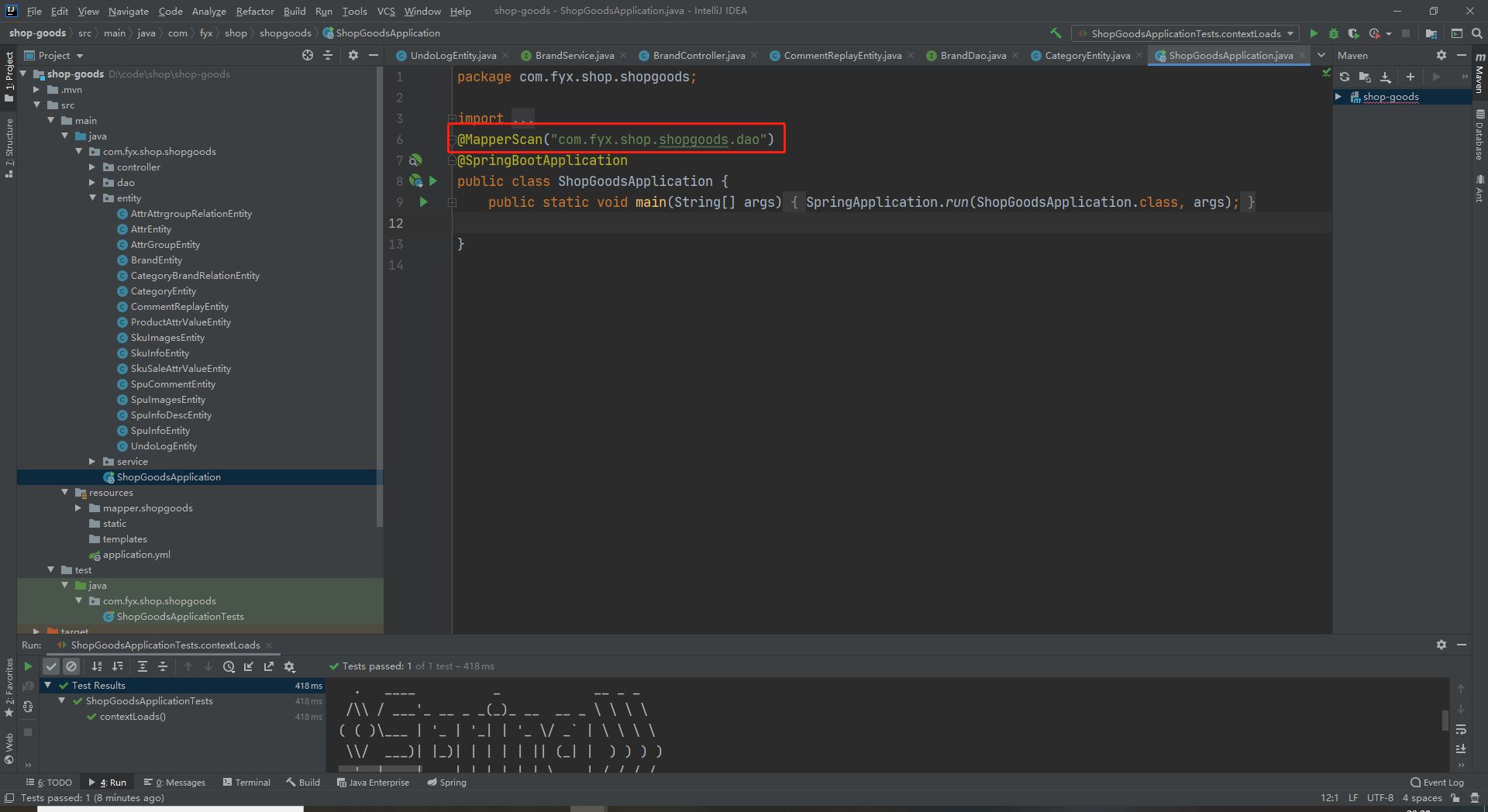Open Run panel test settings gear

pos(290,666)
